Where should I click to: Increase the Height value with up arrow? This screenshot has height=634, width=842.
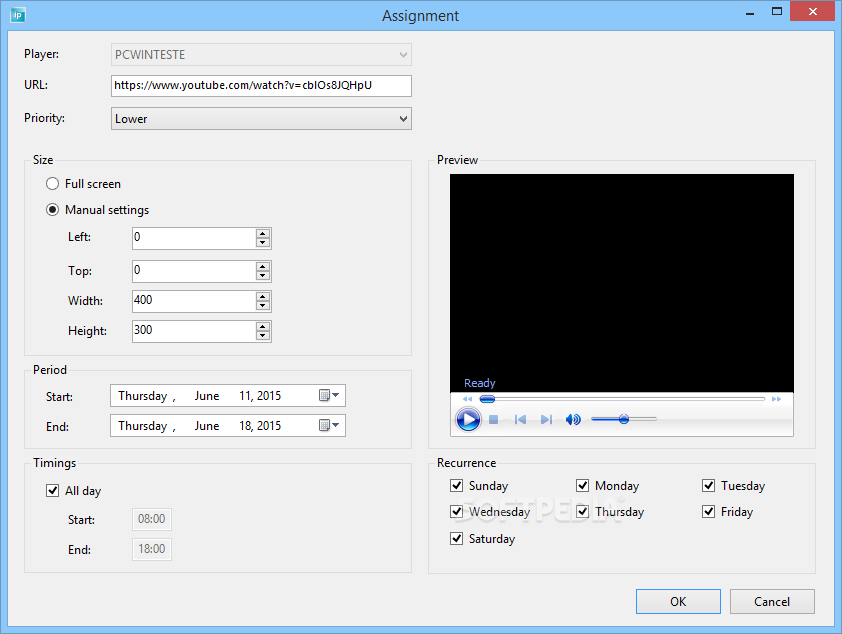(x=263, y=327)
